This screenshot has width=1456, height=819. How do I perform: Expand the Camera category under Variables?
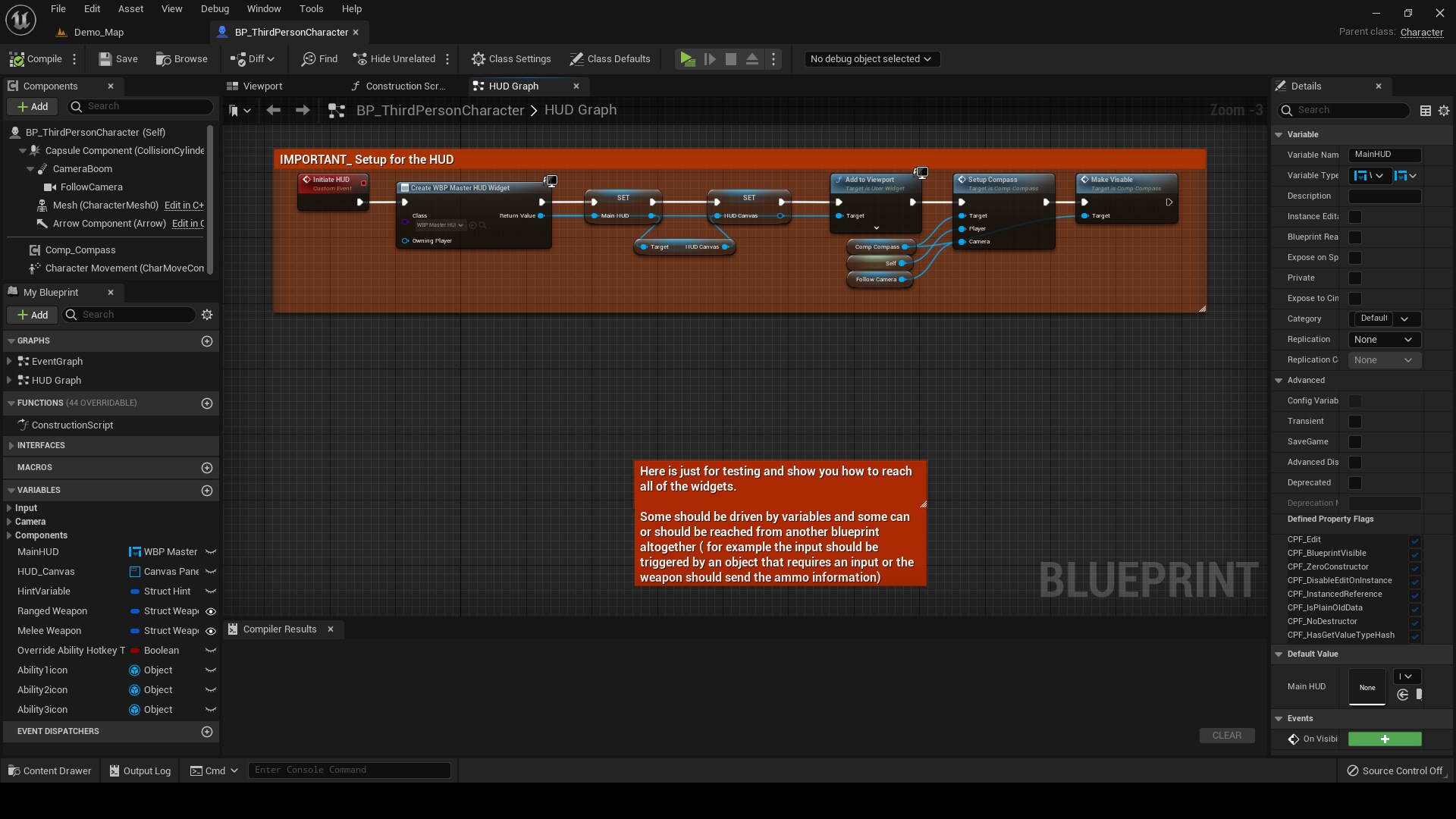coord(8,522)
